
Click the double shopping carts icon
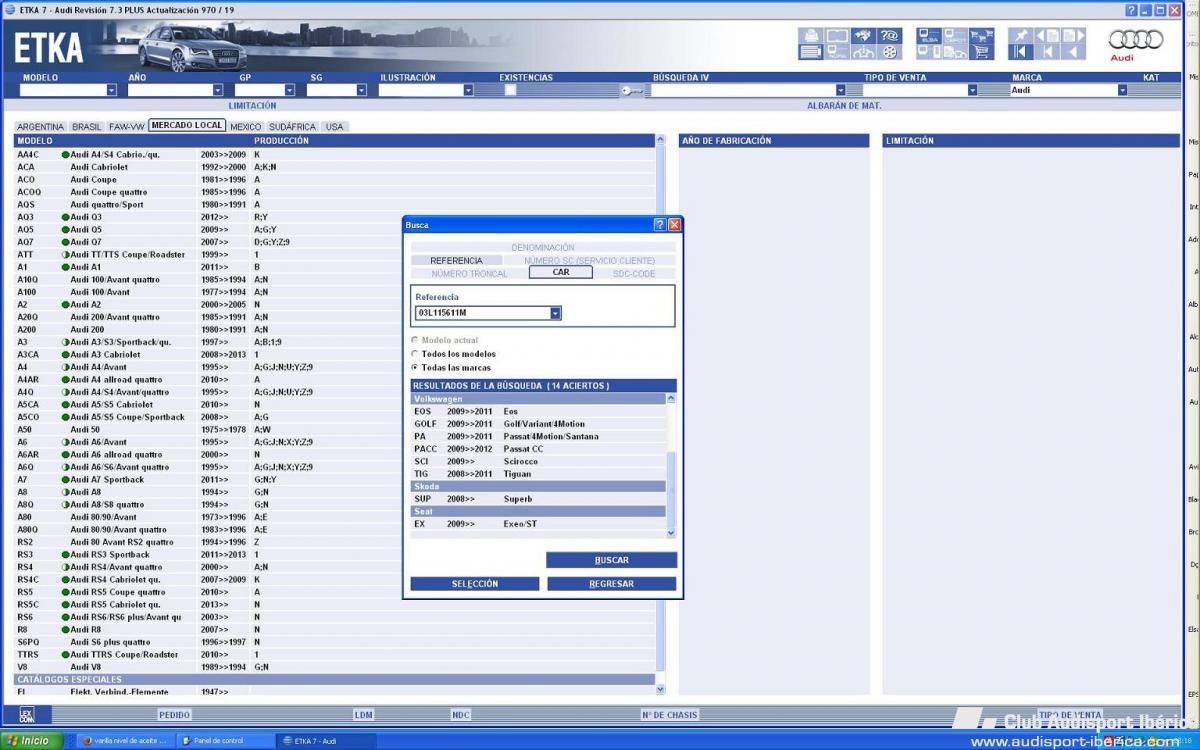(x=981, y=36)
